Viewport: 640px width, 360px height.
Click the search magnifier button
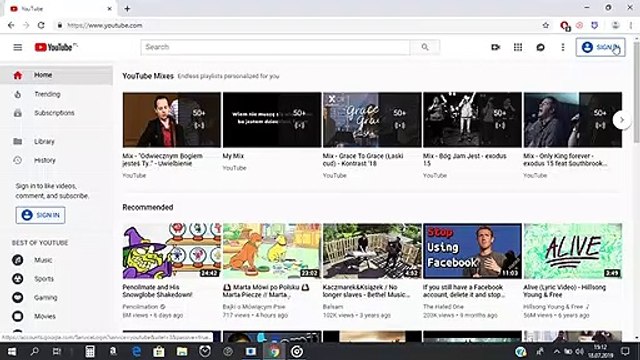click(x=425, y=47)
